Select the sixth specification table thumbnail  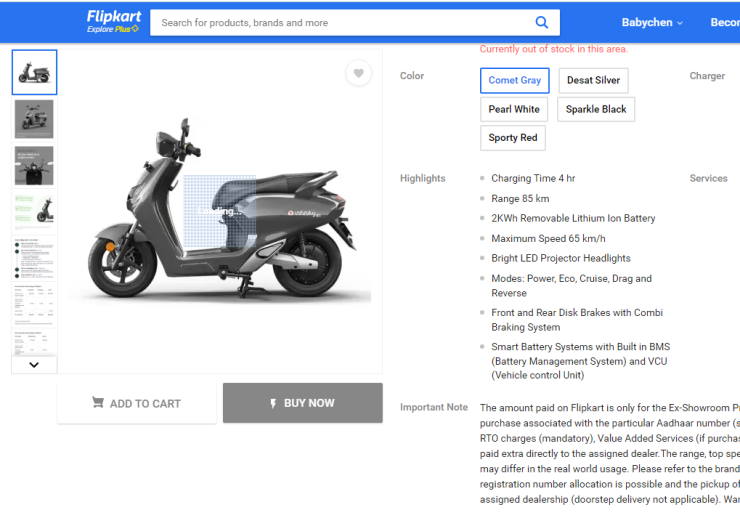[x=34, y=304]
